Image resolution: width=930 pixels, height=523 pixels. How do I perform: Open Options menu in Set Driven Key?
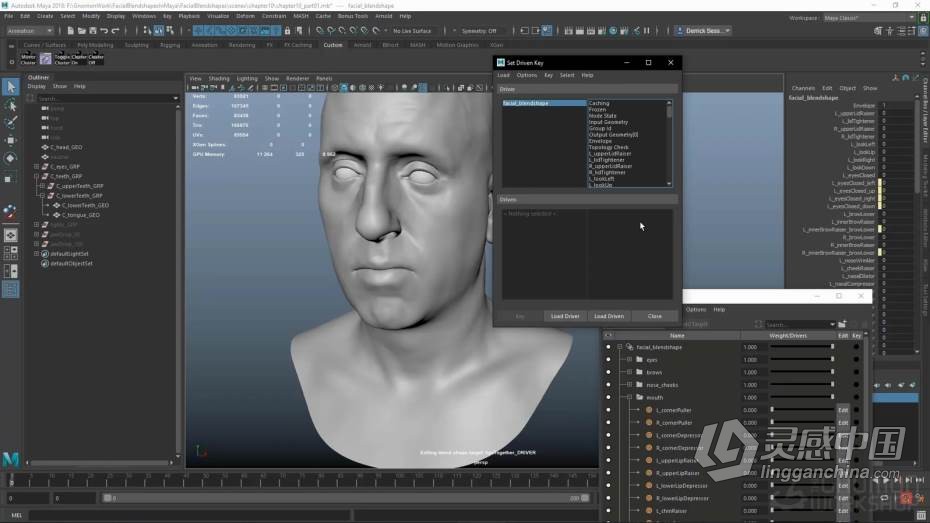pos(526,75)
